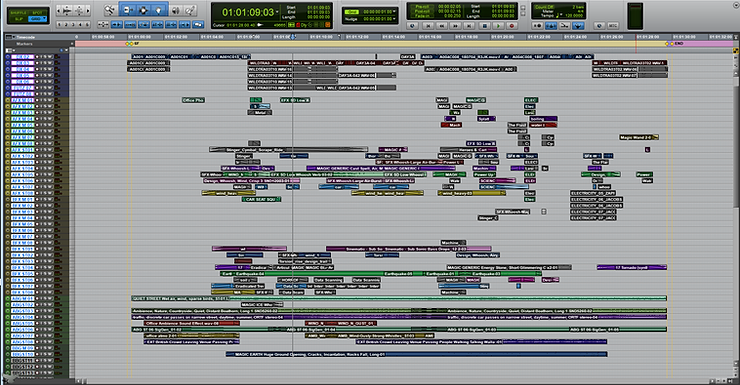This screenshot has width=740, height=385.
Task: Click the Stop transport button
Action: (485, 25)
